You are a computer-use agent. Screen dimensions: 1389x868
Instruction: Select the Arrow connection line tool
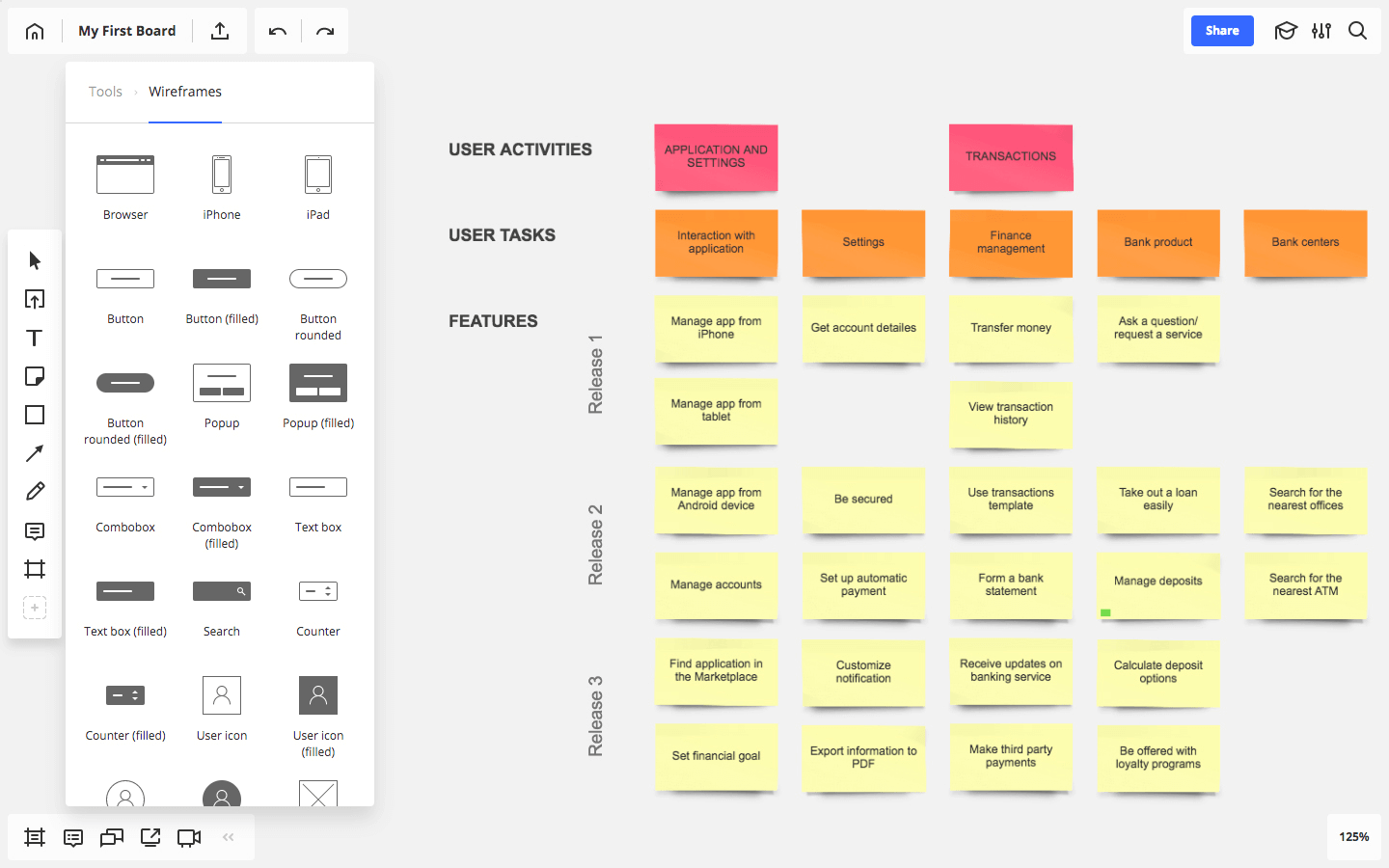point(35,453)
